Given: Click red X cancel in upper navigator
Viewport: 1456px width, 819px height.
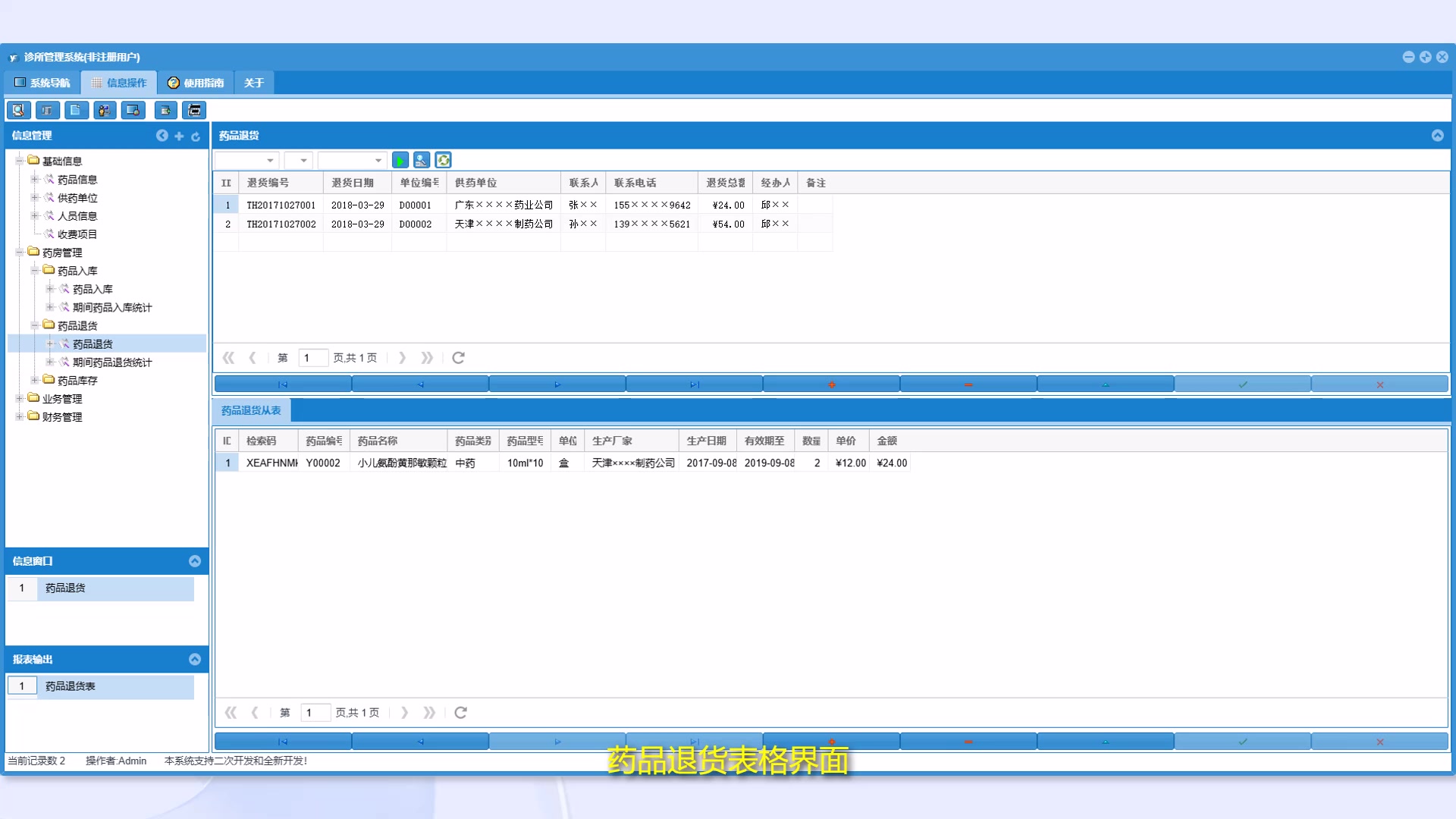Looking at the screenshot, I should [1379, 385].
